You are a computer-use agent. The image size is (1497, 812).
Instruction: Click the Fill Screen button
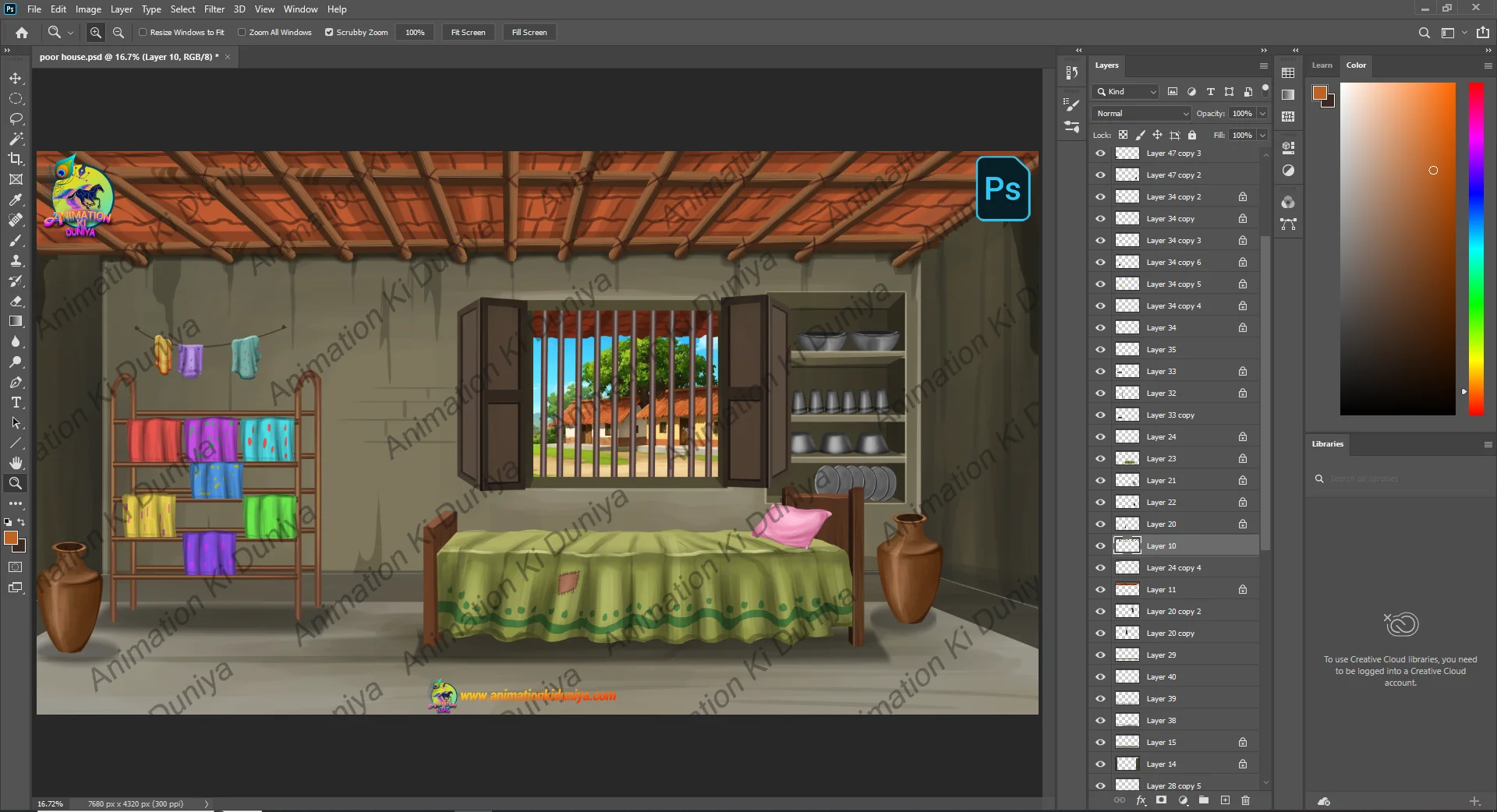pos(529,33)
